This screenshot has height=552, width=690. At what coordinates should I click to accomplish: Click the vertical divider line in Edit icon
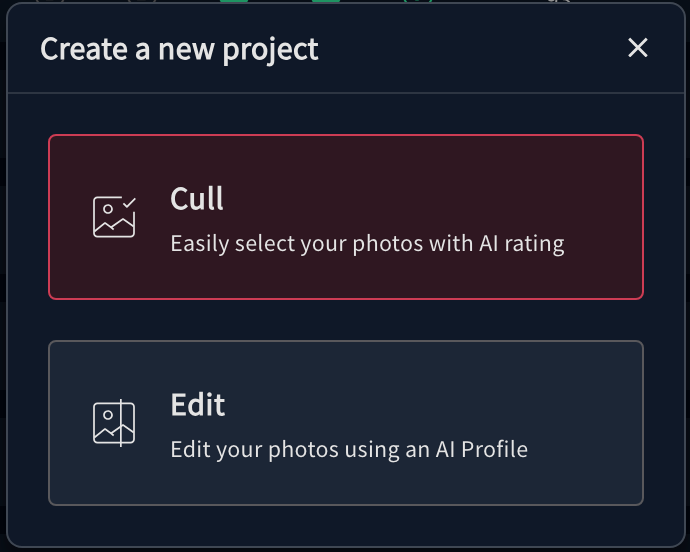coord(121,423)
